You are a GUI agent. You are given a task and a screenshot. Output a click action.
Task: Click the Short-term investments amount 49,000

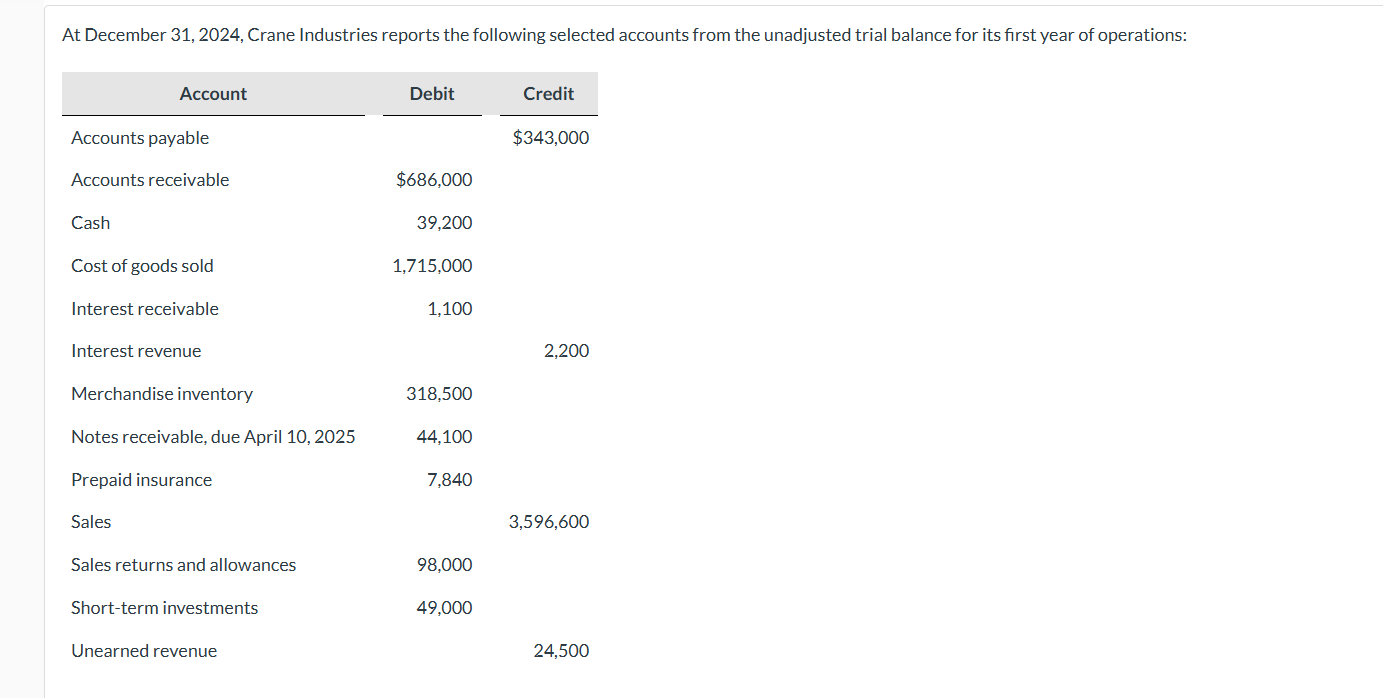(444, 608)
